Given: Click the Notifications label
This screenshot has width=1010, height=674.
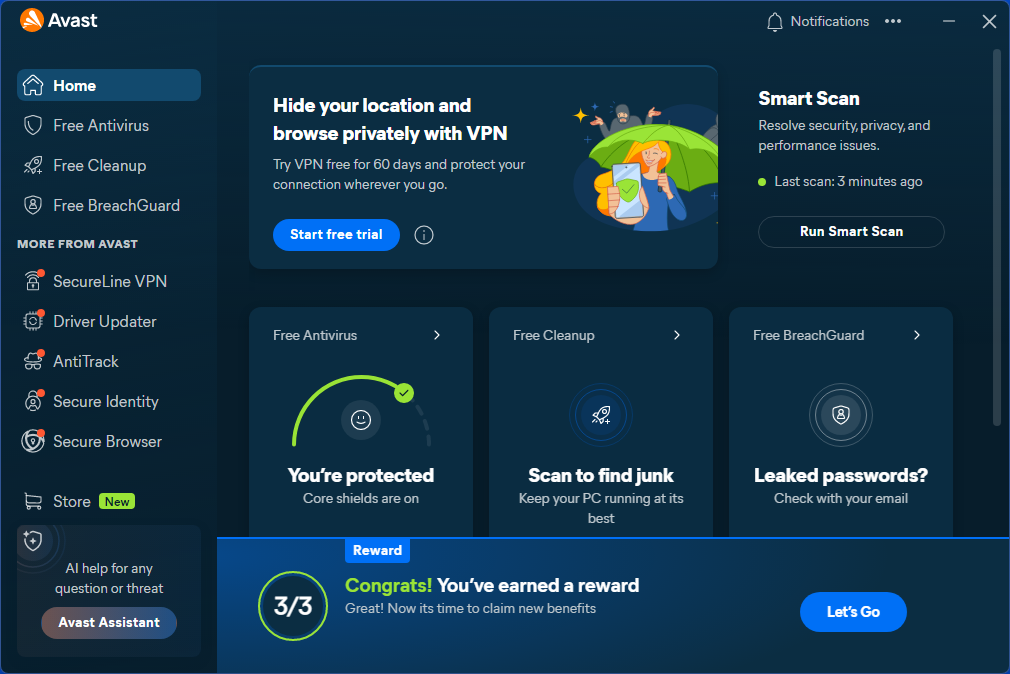Looking at the screenshot, I should (830, 21).
